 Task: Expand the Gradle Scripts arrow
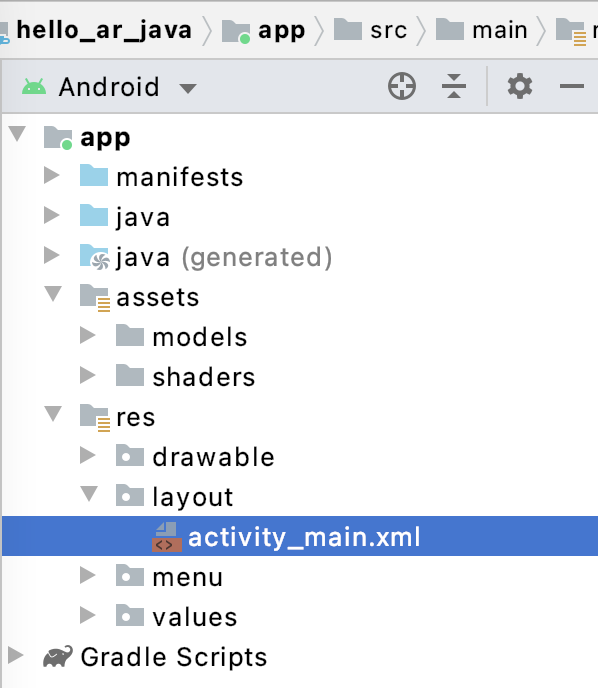click(x=16, y=656)
